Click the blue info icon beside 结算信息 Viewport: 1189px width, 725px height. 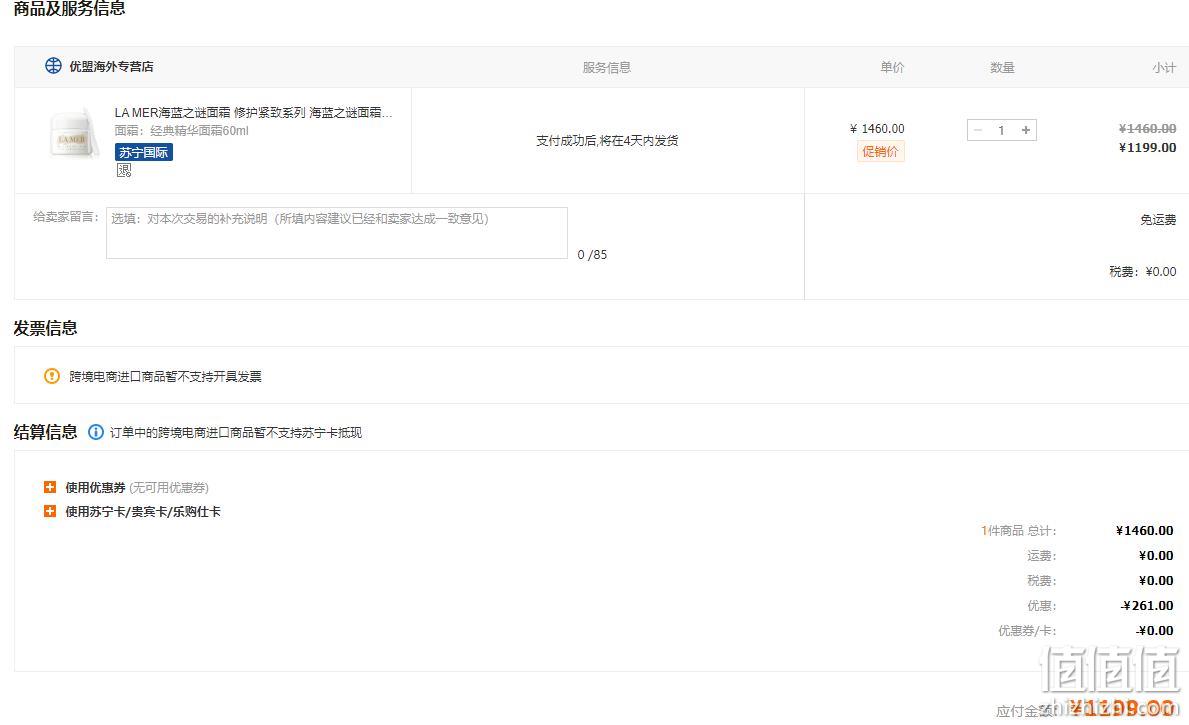click(x=96, y=432)
